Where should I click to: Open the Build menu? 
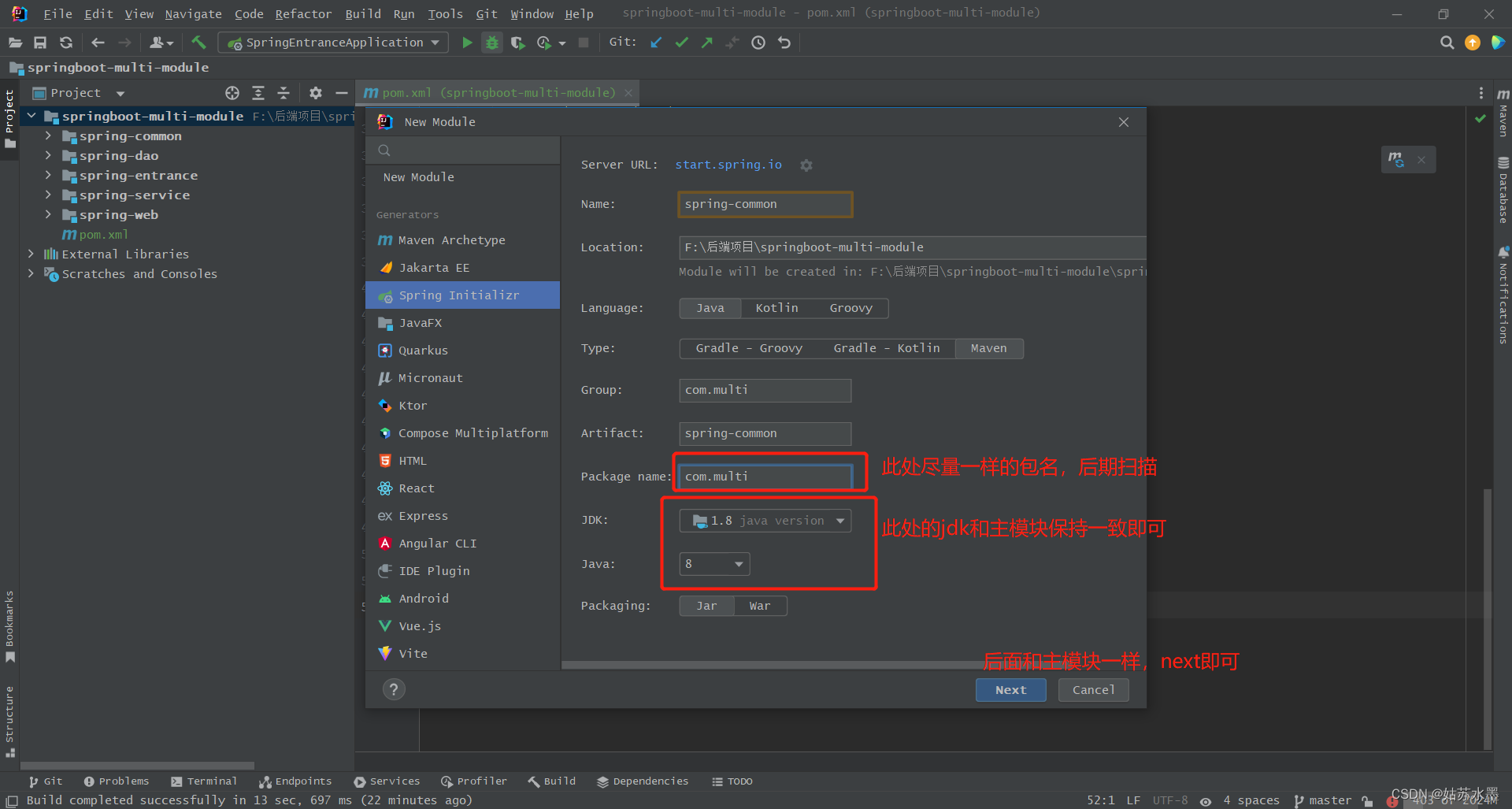363,13
